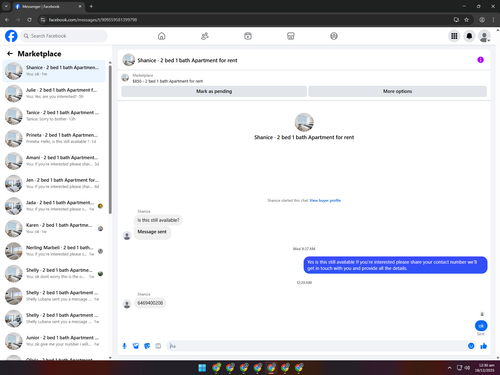Screen dimensions: 500x375
Task: Click the "Is this still available?" message
Action: [158, 220]
